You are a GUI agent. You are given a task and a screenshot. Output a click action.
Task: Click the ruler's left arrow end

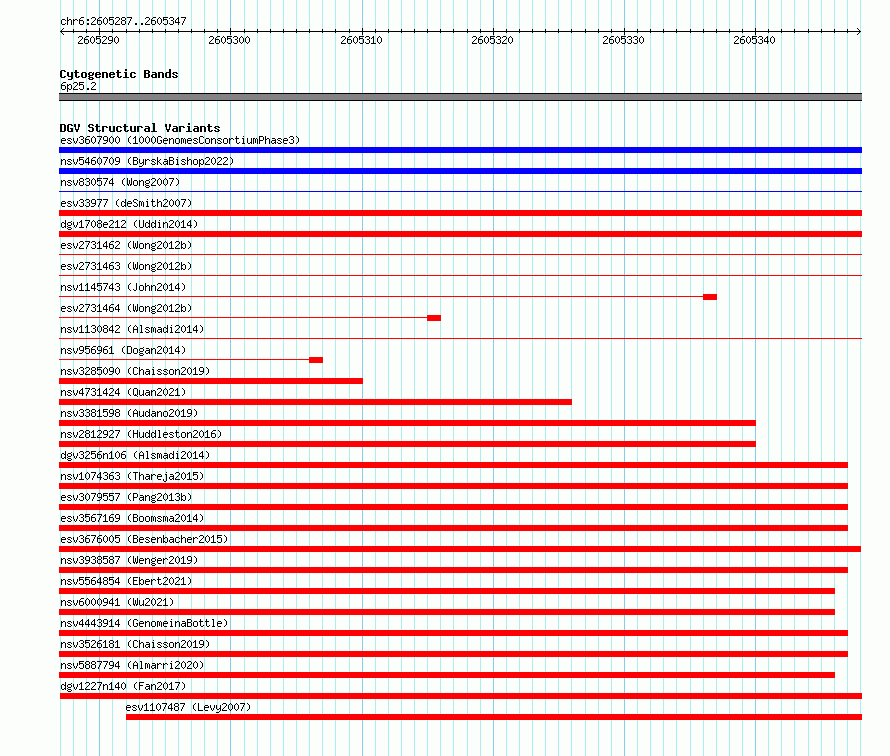point(62,31)
